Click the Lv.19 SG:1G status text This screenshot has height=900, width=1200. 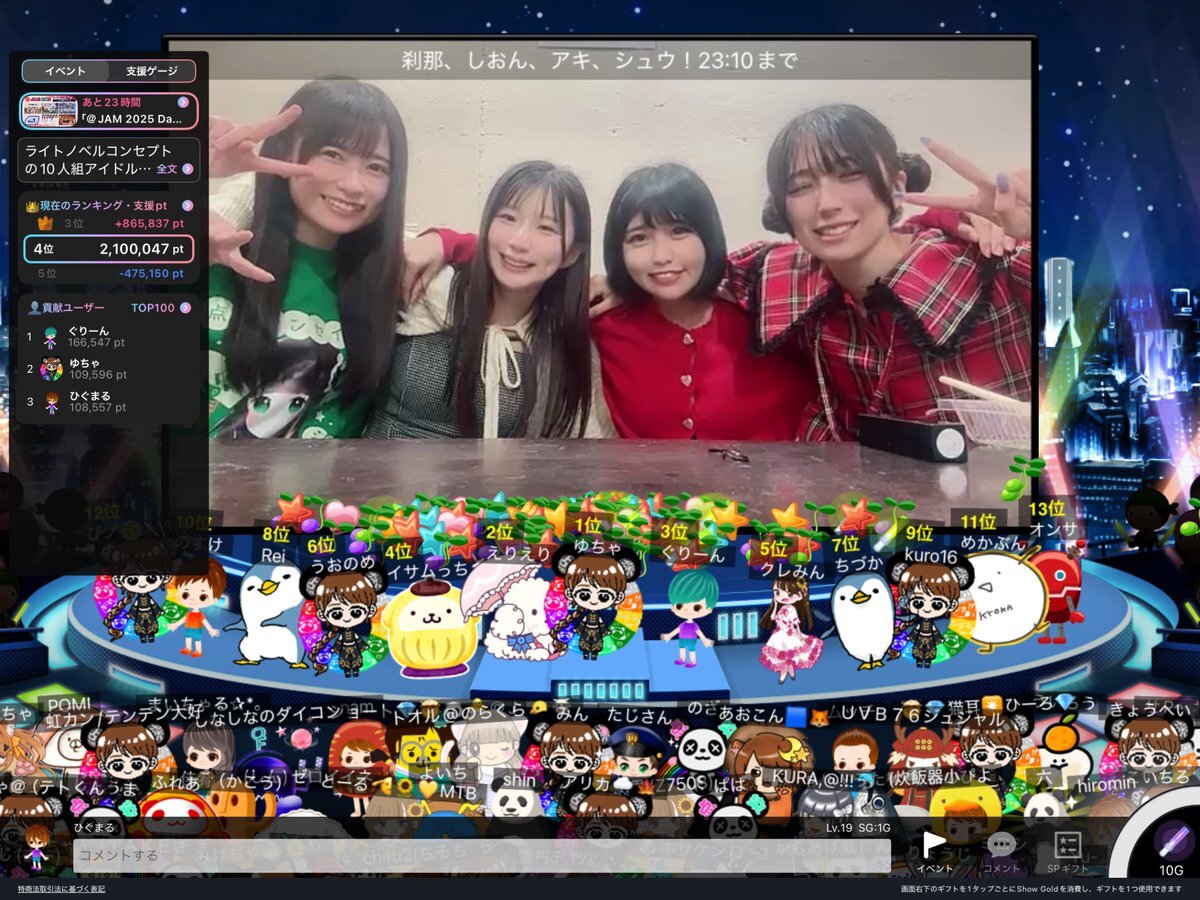859,828
